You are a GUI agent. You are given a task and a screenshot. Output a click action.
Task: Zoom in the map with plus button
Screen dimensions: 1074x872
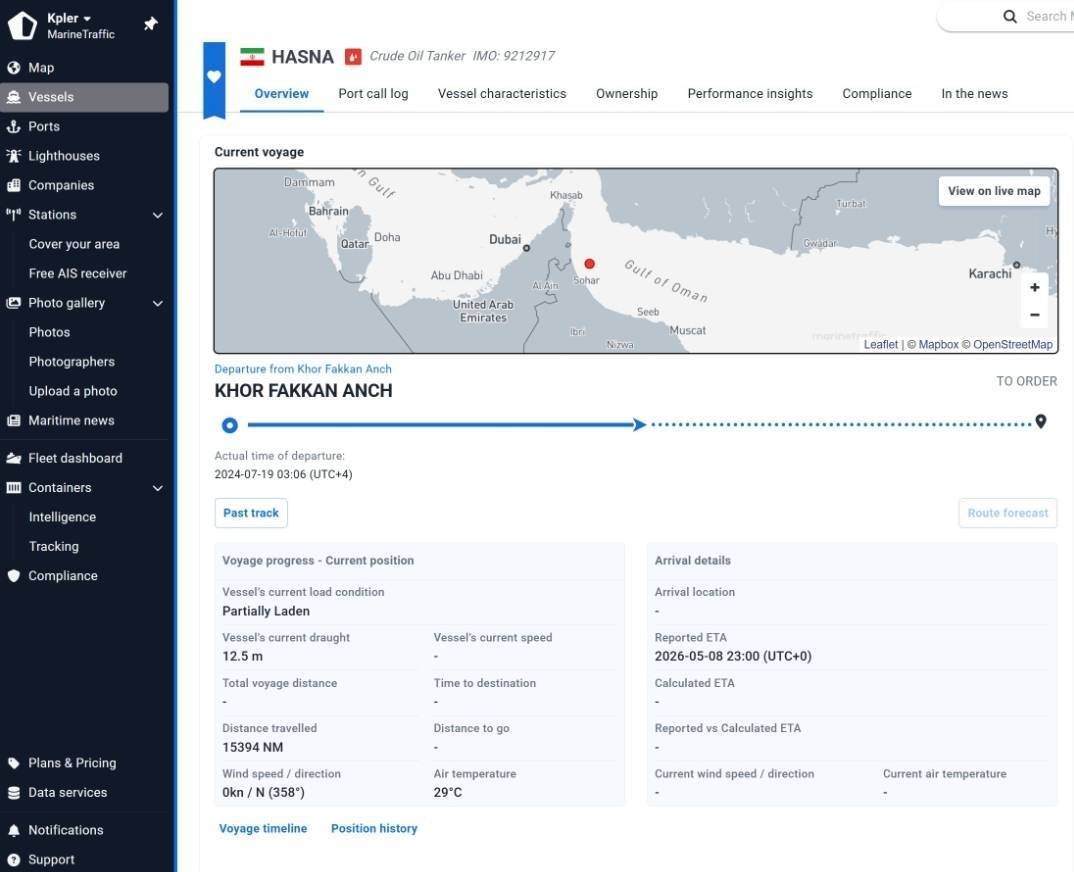[x=1035, y=288]
